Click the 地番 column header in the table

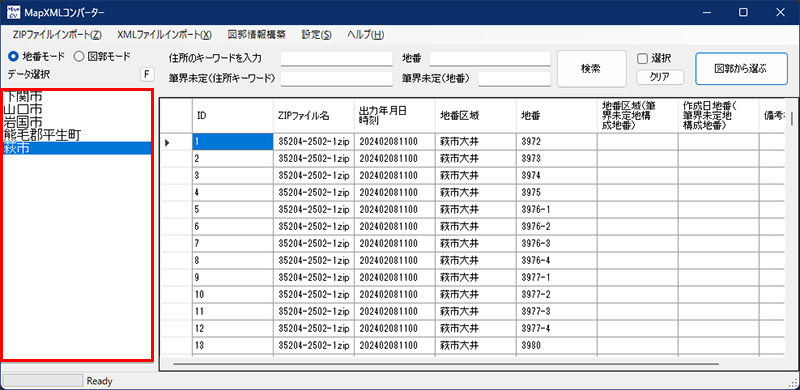[x=557, y=116]
